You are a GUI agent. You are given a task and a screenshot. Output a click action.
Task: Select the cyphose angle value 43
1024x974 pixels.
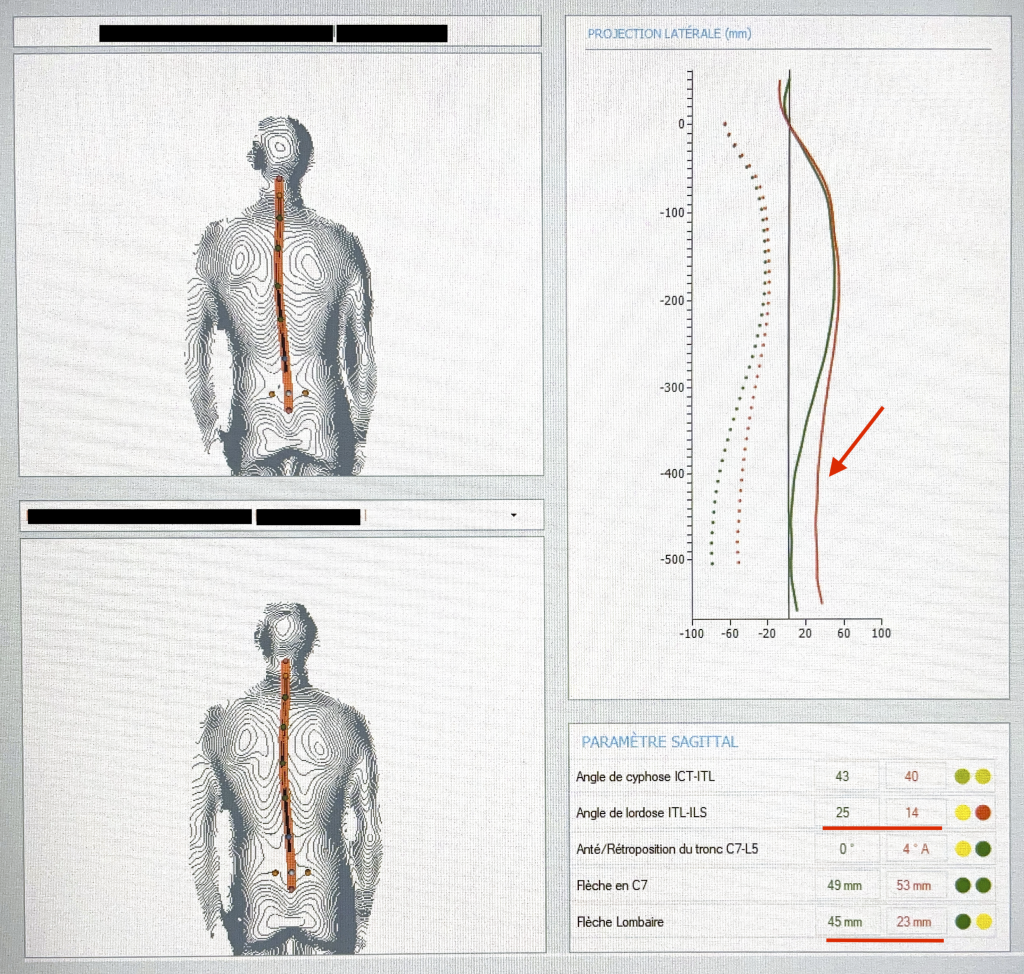pyautogui.click(x=843, y=776)
